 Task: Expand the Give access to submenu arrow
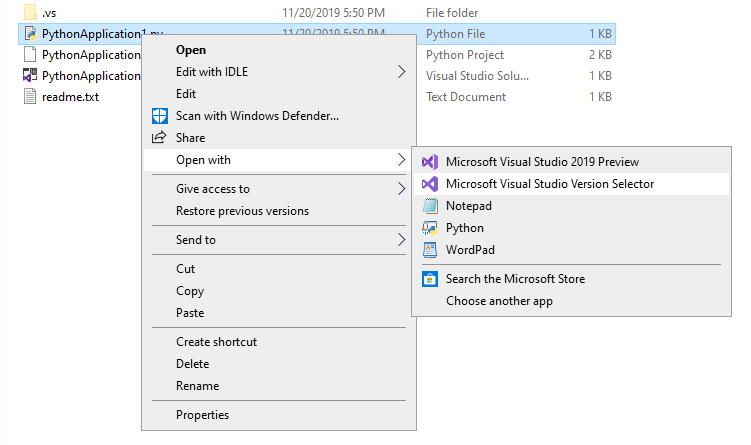pyautogui.click(x=401, y=189)
